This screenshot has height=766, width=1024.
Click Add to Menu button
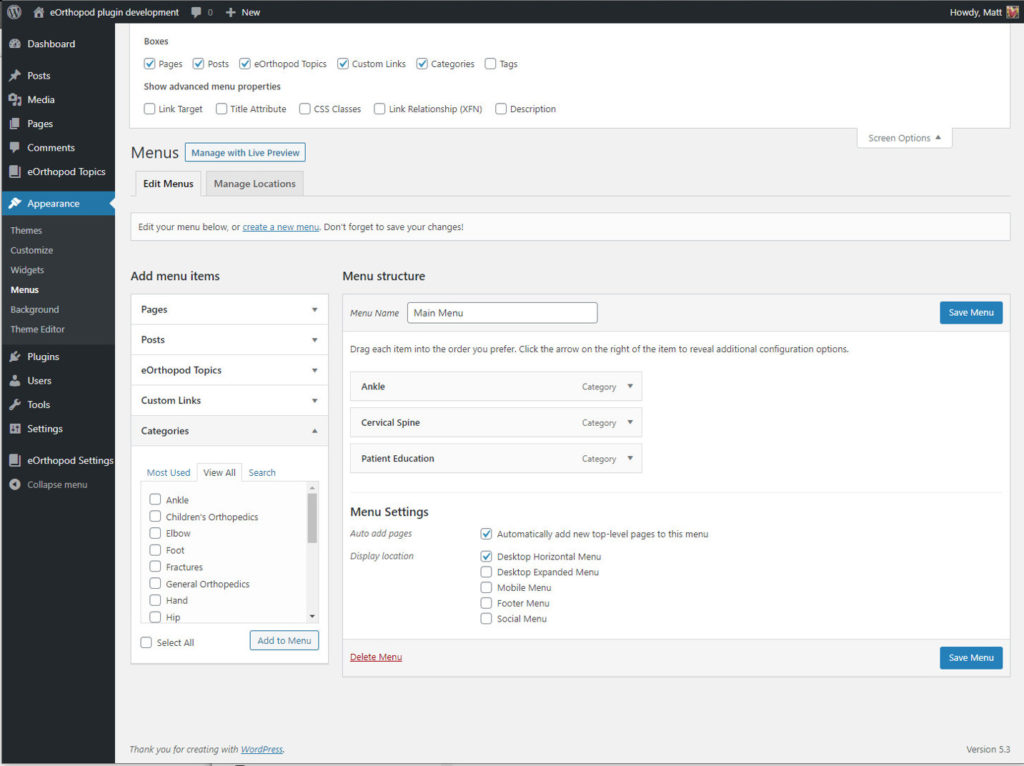pos(284,641)
